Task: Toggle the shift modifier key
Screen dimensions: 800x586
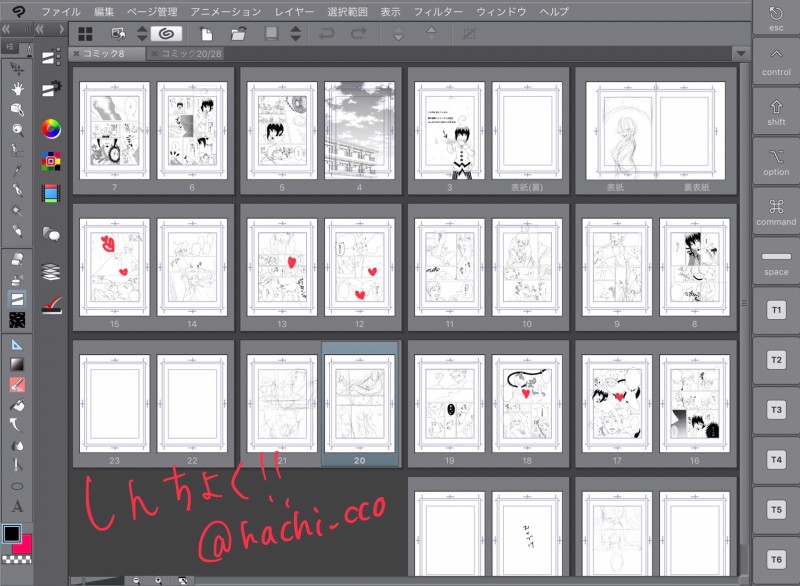Action: (776, 111)
